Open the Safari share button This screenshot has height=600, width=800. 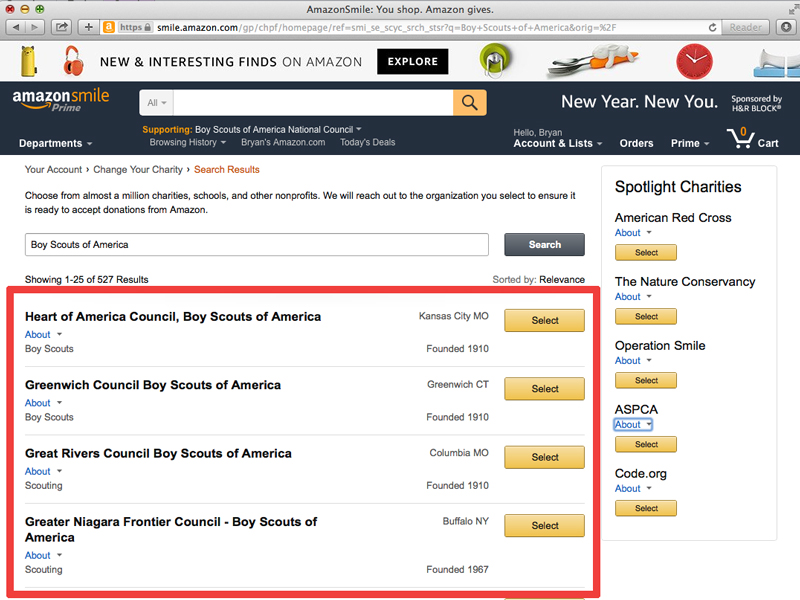(x=61, y=27)
